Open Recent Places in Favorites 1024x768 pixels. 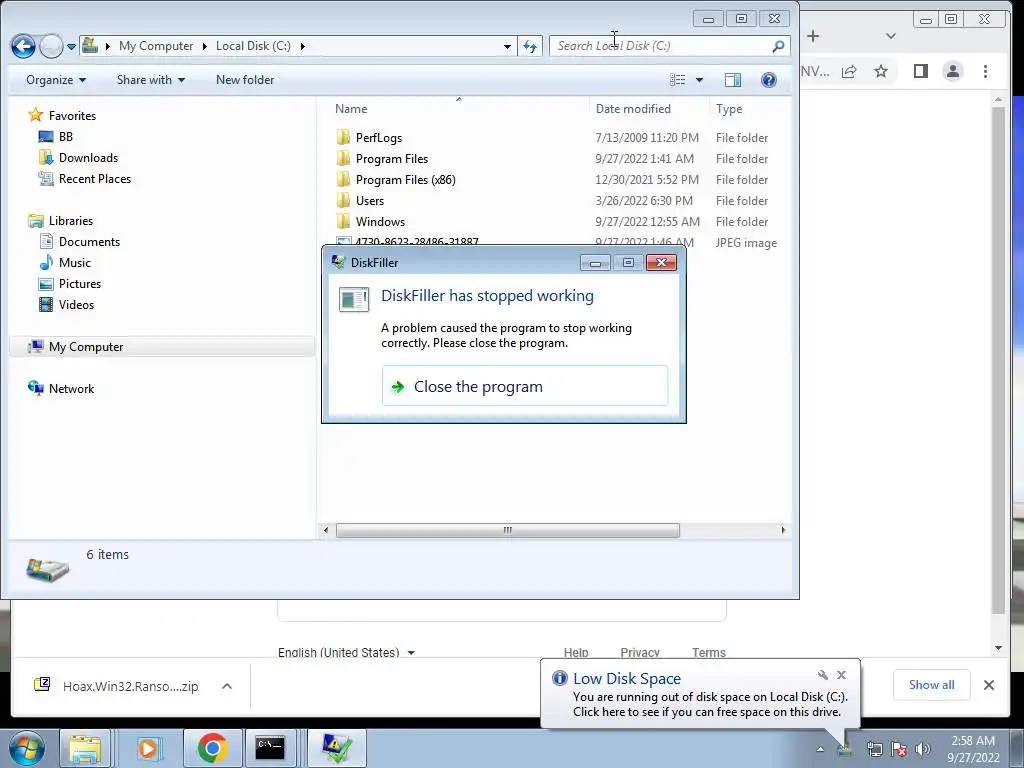[95, 178]
